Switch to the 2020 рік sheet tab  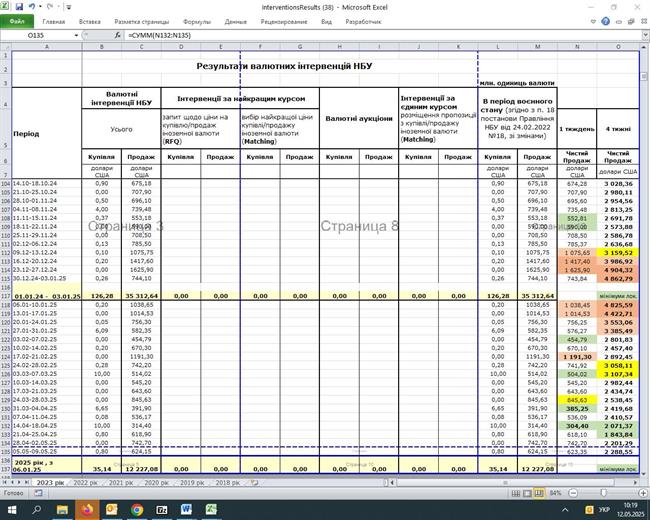click(156, 483)
